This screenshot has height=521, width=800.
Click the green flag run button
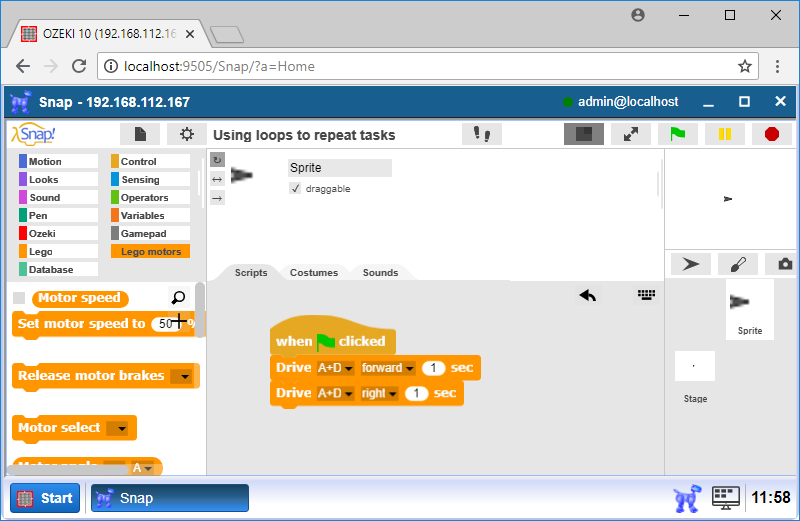[677, 134]
